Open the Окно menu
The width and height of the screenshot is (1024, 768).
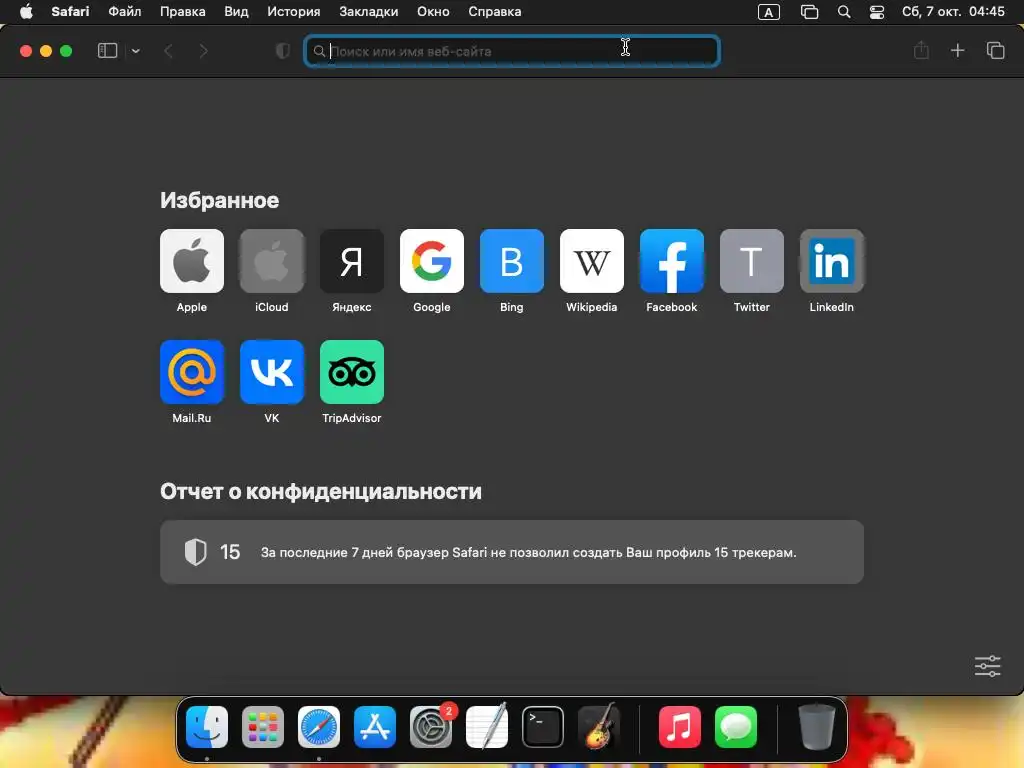(433, 12)
